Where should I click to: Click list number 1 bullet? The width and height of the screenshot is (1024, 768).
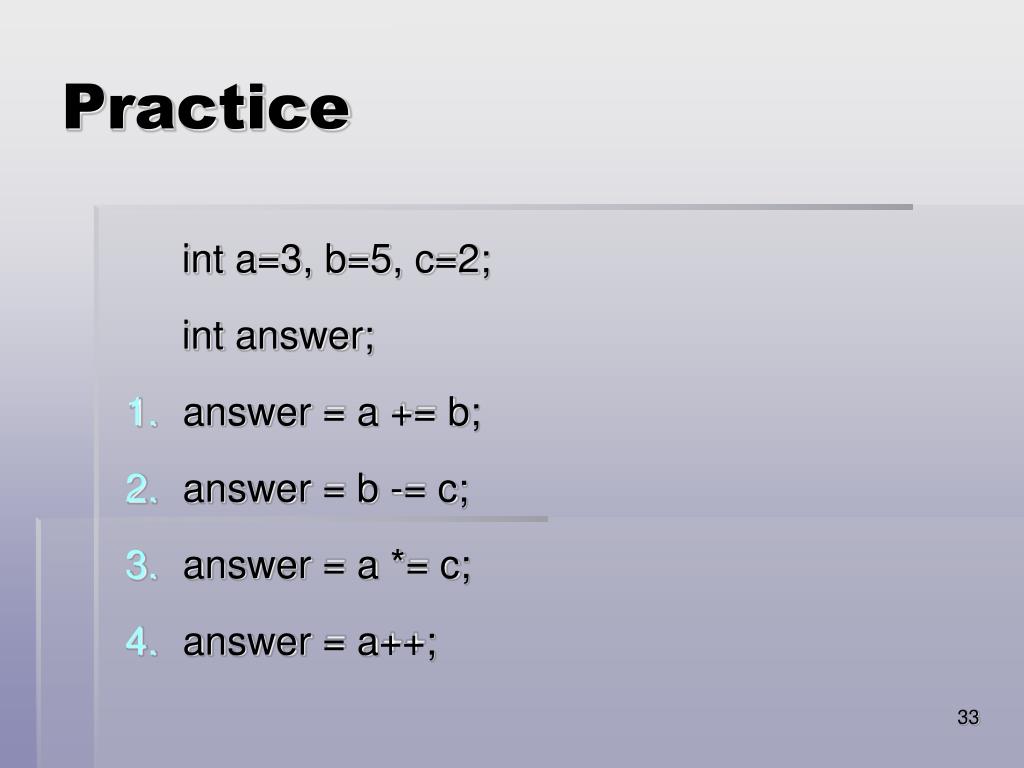point(142,413)
